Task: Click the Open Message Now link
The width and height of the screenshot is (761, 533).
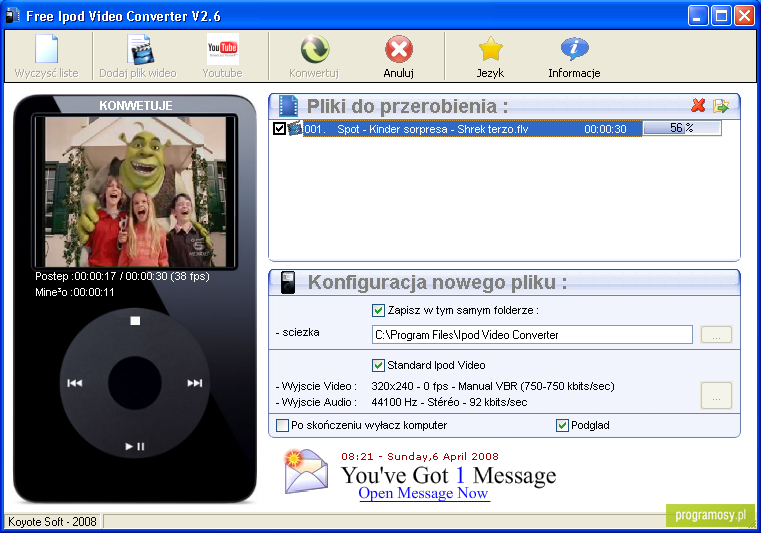Action: click(424, 493)
